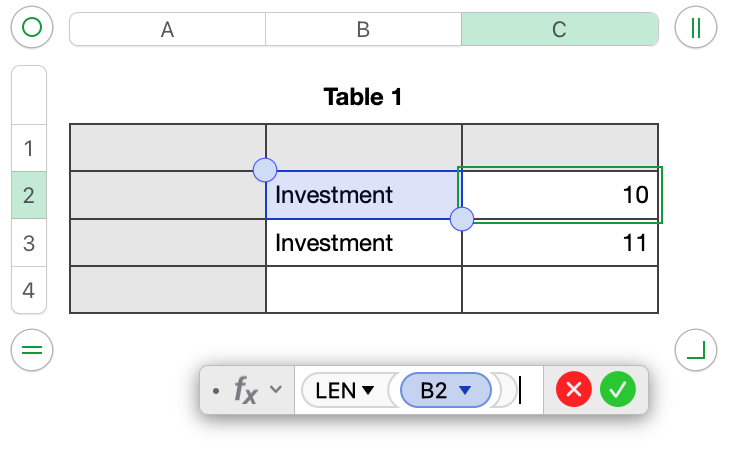The height and width of the screenshot is (454, 746).
Task: Click the add columns handle
Action: [695, 28]
